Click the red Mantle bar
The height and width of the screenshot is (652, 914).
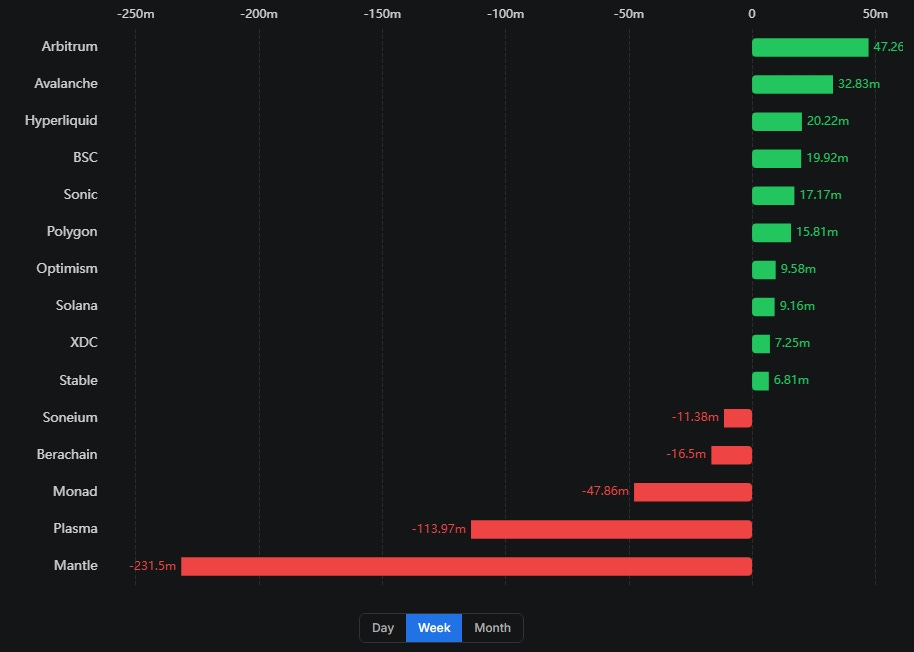tap(466, 566)
